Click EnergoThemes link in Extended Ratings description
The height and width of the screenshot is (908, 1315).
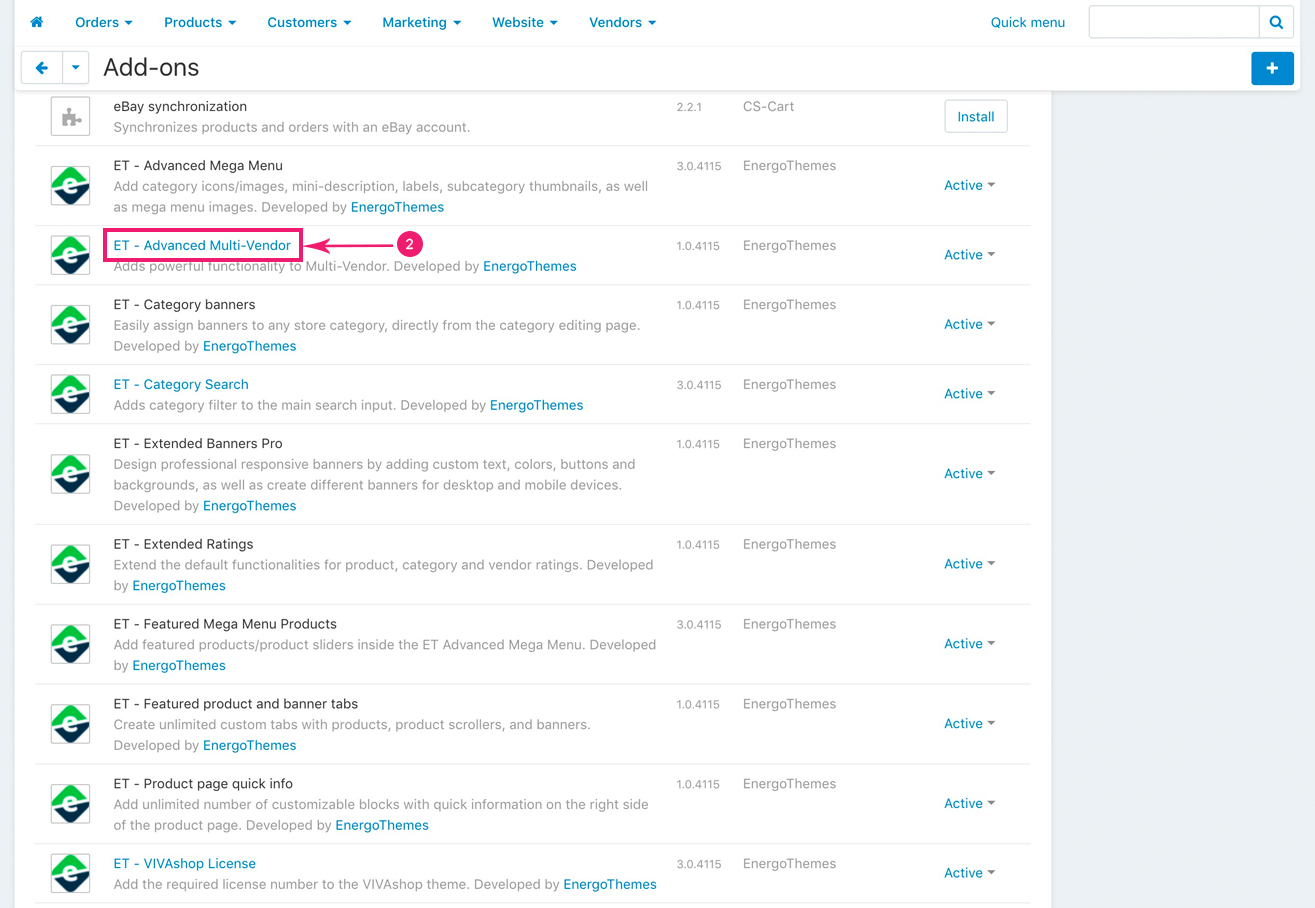click(x=179, y=586)
